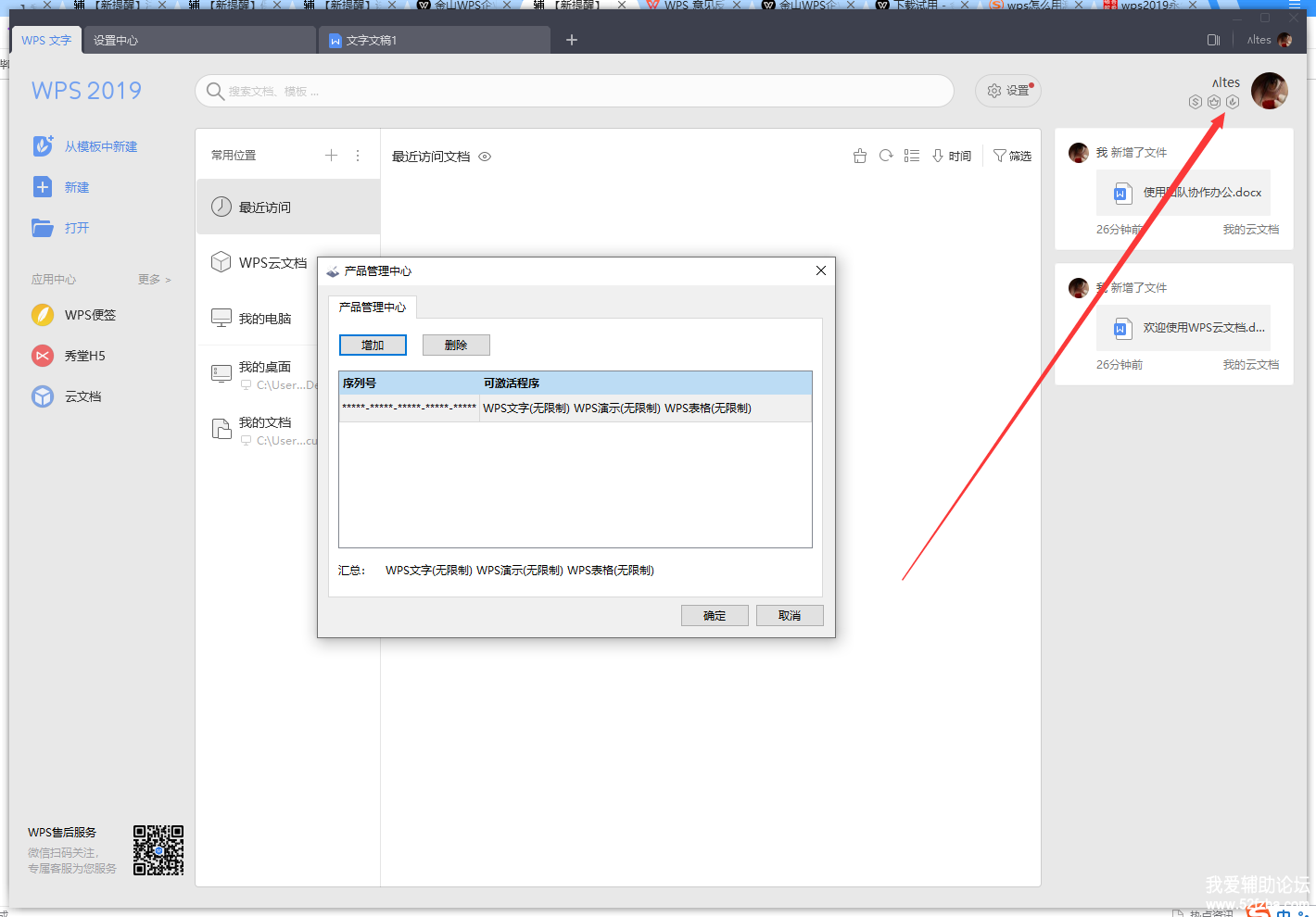Click the WPS云文档 cube icon
1316x917 pixels.
(x=221, y=262)
